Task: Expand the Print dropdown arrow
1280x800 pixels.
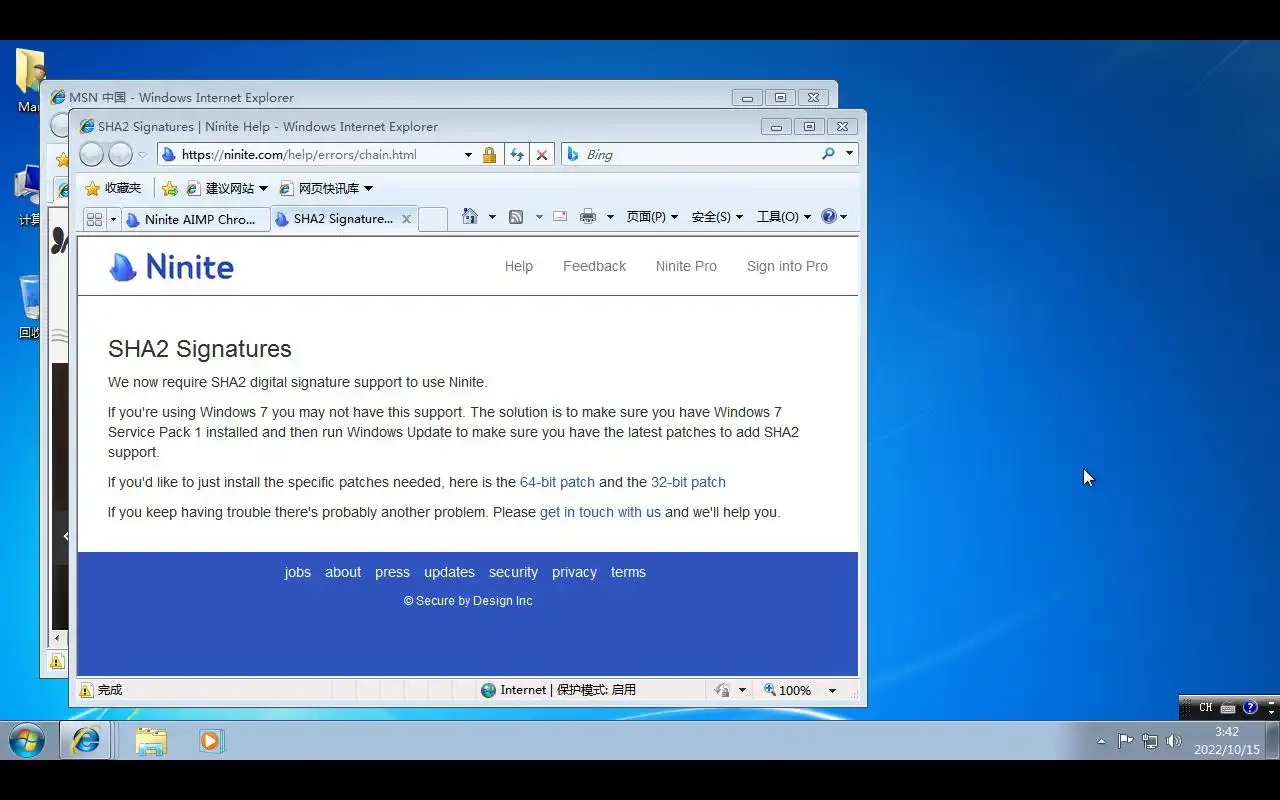Action: (x=610, y=217)
